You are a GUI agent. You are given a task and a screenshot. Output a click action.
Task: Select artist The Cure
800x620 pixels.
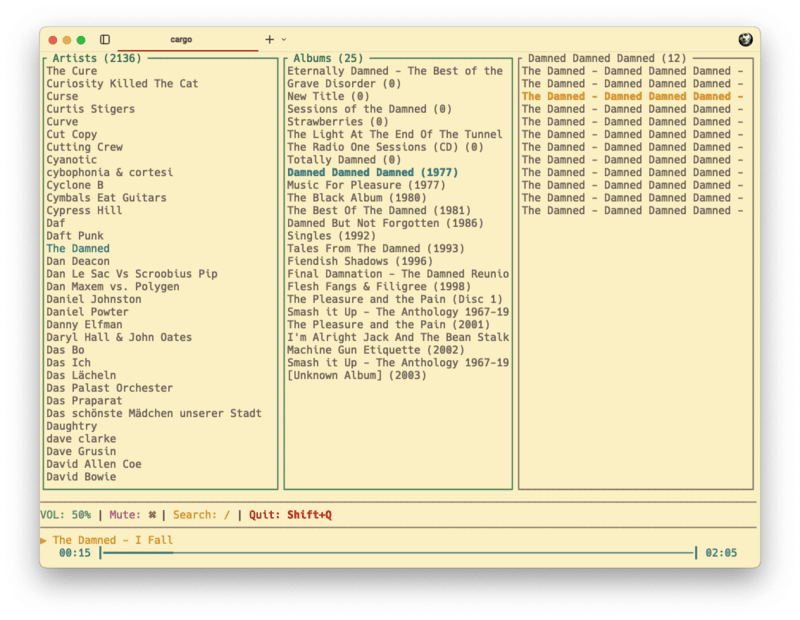[x=72, y=71]
